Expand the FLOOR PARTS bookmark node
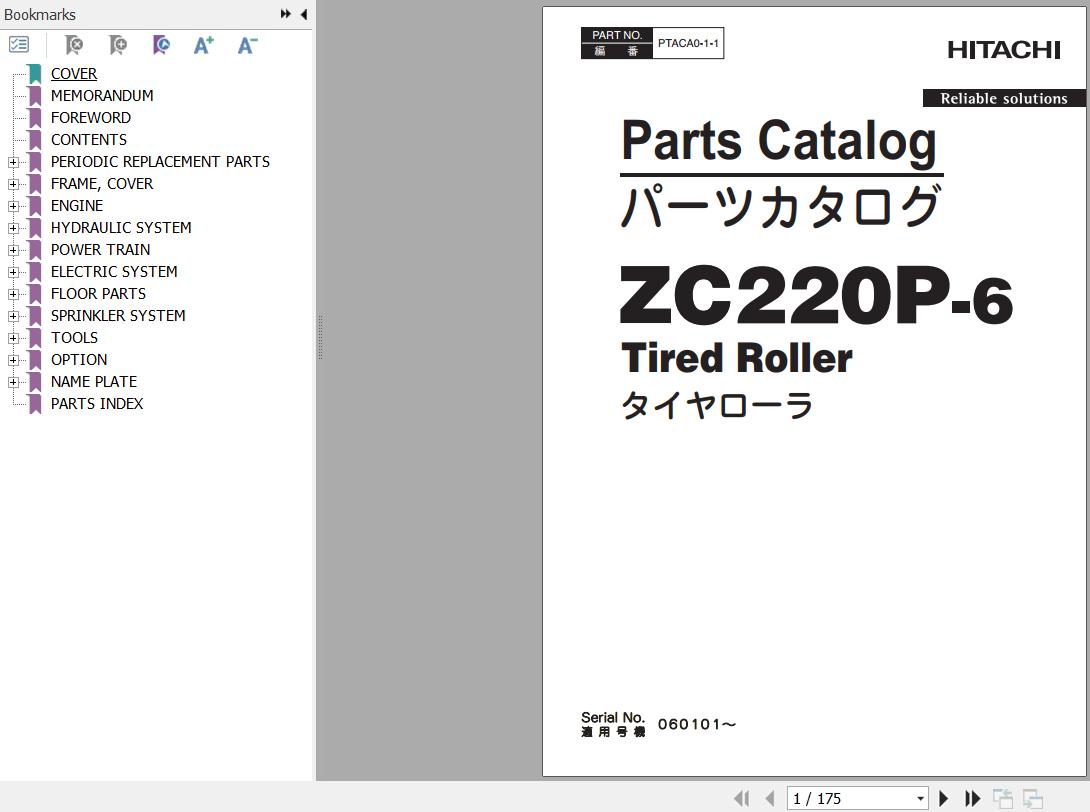The image size is (1090, 812). coord(13,294)
